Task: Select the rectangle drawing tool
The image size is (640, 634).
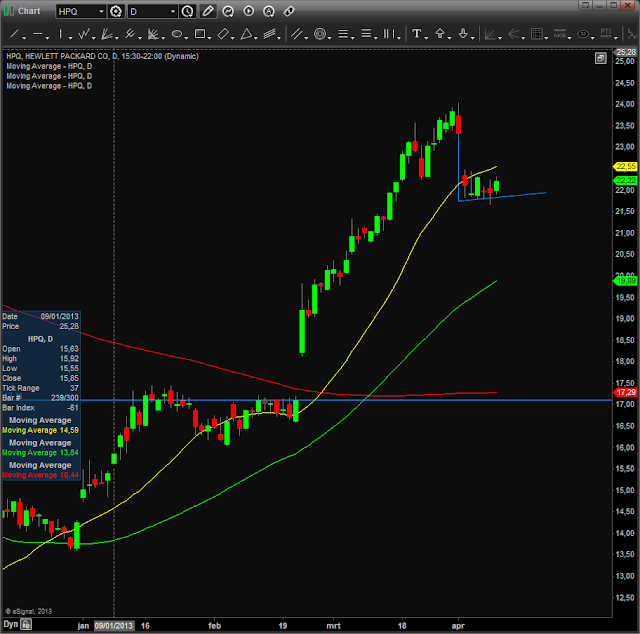Action: point(200,34)
